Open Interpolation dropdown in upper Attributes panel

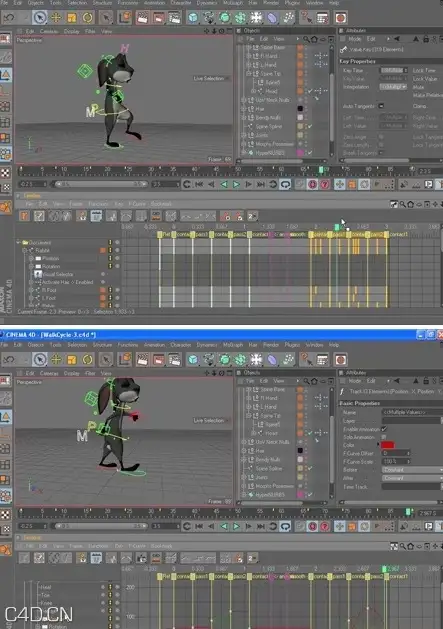click(394, 87)
